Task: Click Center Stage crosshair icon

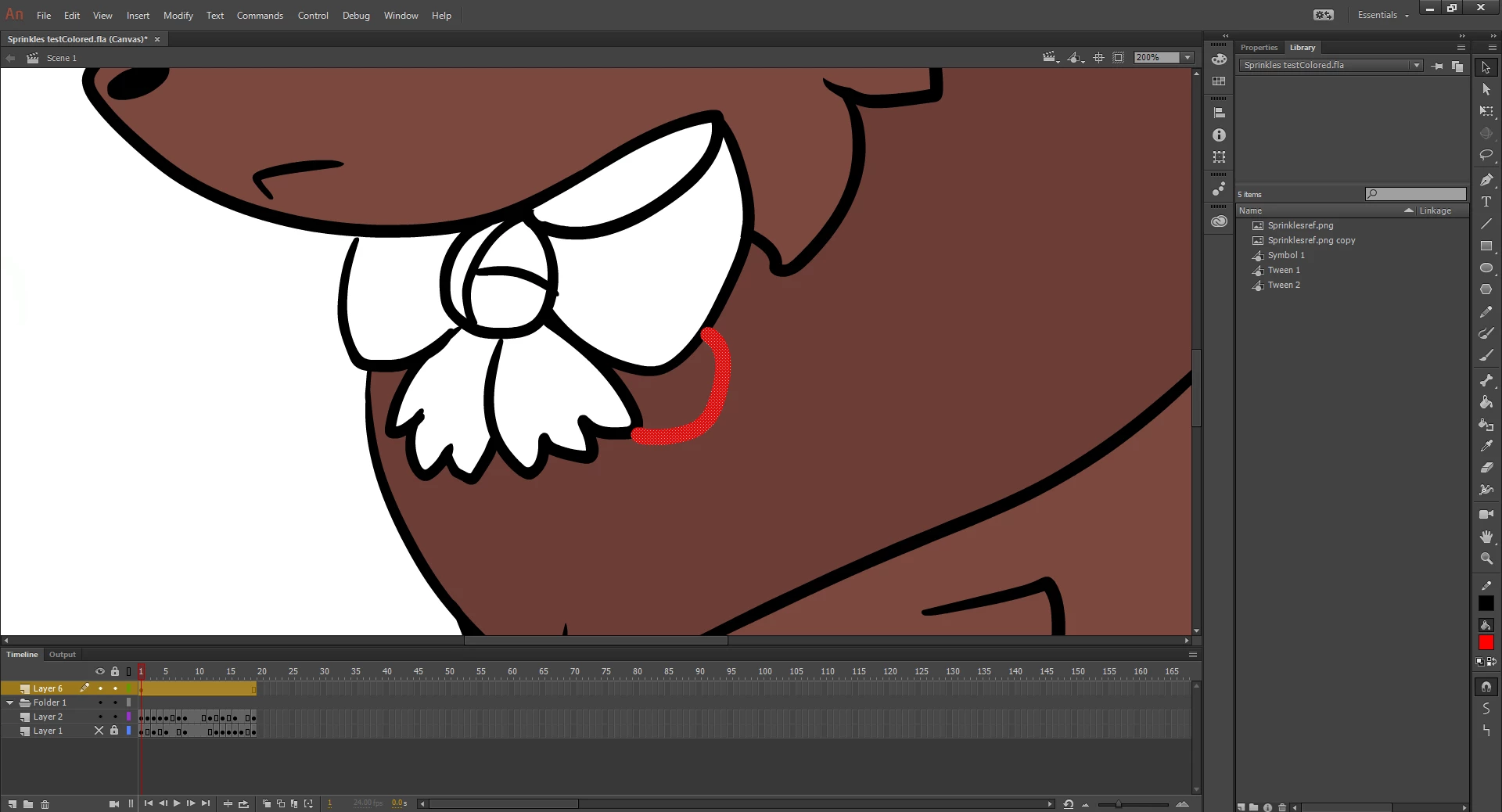Action: pyautogui.click(x=1098, y=58)
